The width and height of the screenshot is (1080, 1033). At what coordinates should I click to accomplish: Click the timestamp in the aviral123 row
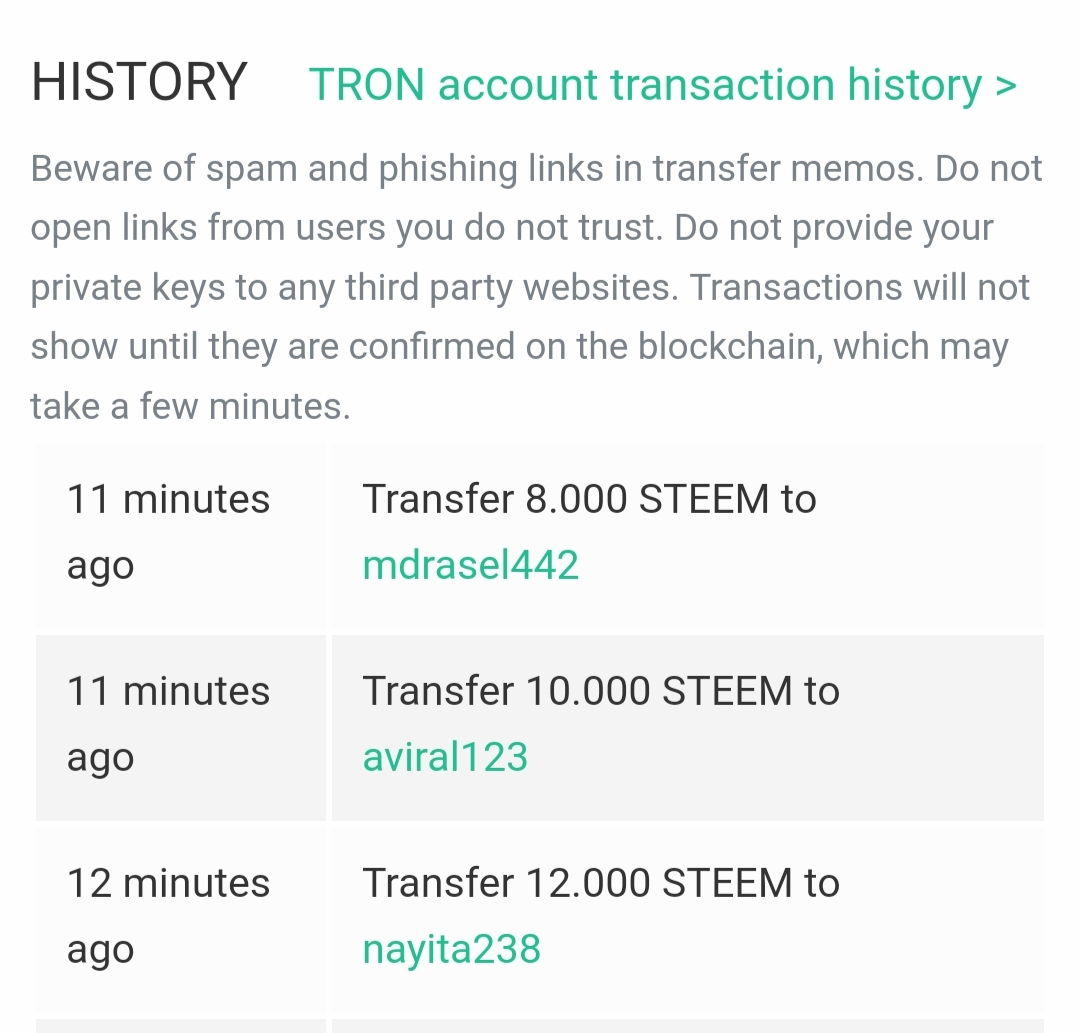click(168, 724)
